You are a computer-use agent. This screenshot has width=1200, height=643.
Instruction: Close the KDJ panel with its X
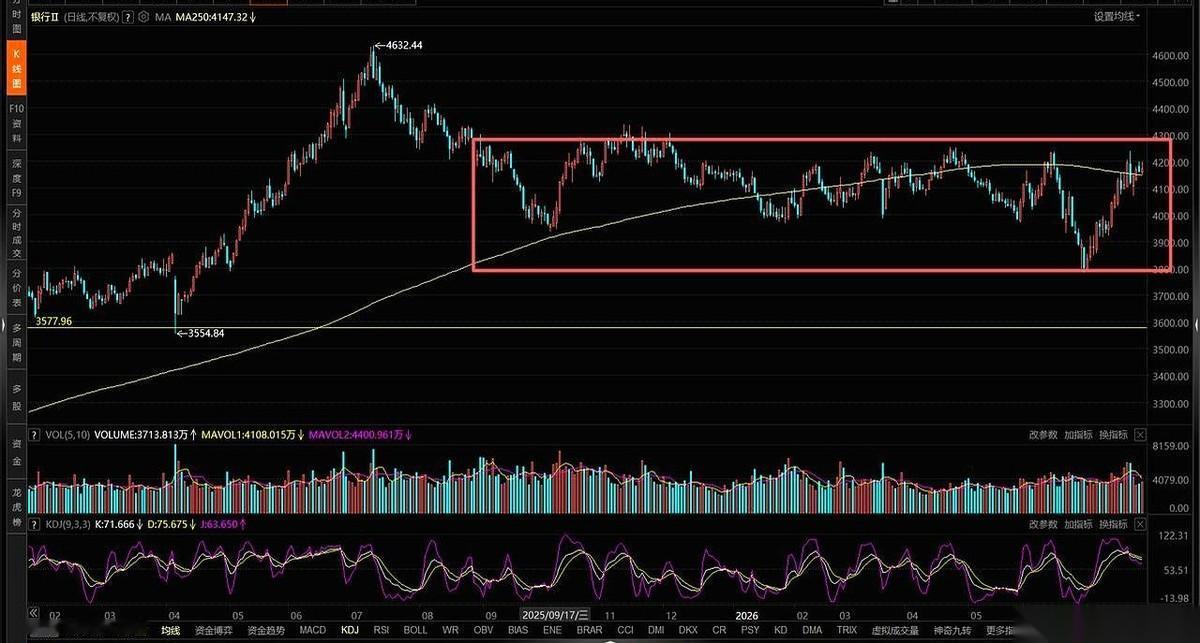[x=1139, y=523]
